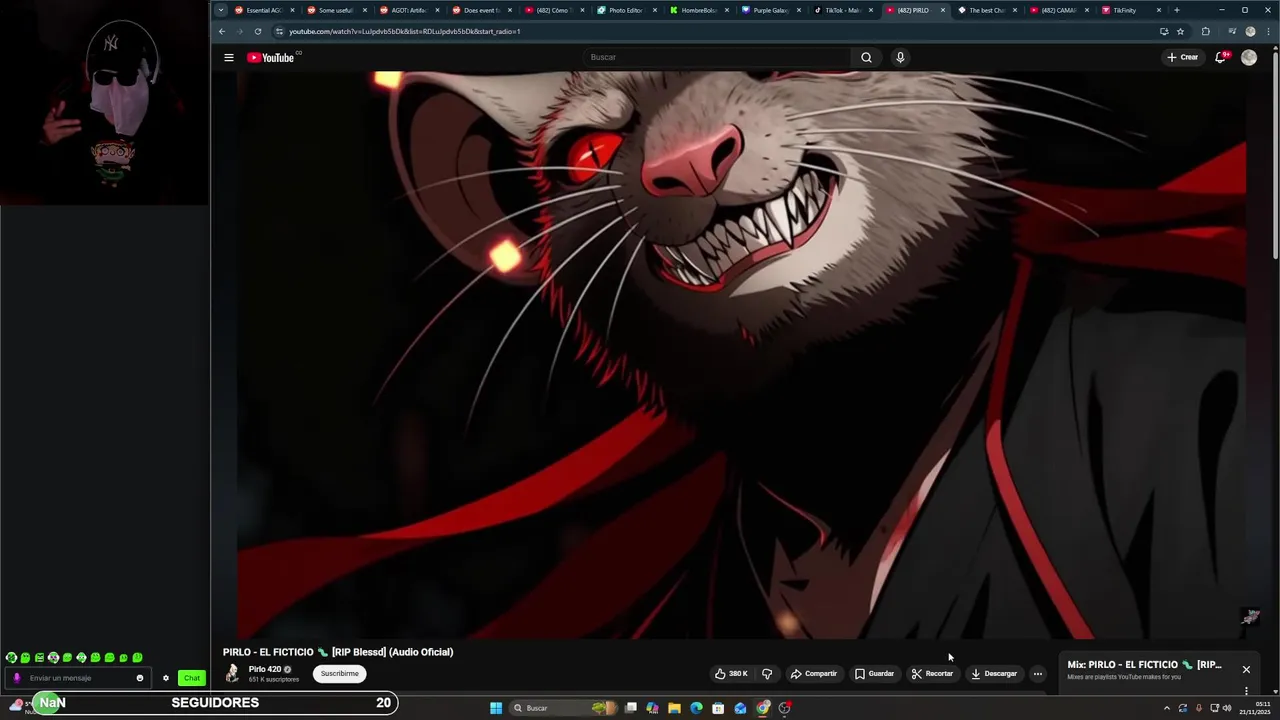Image resolution: width=1280 pixels, height=720 pixels.
Task: Bookmark this page with the star
Action: tap(1180, 31)
